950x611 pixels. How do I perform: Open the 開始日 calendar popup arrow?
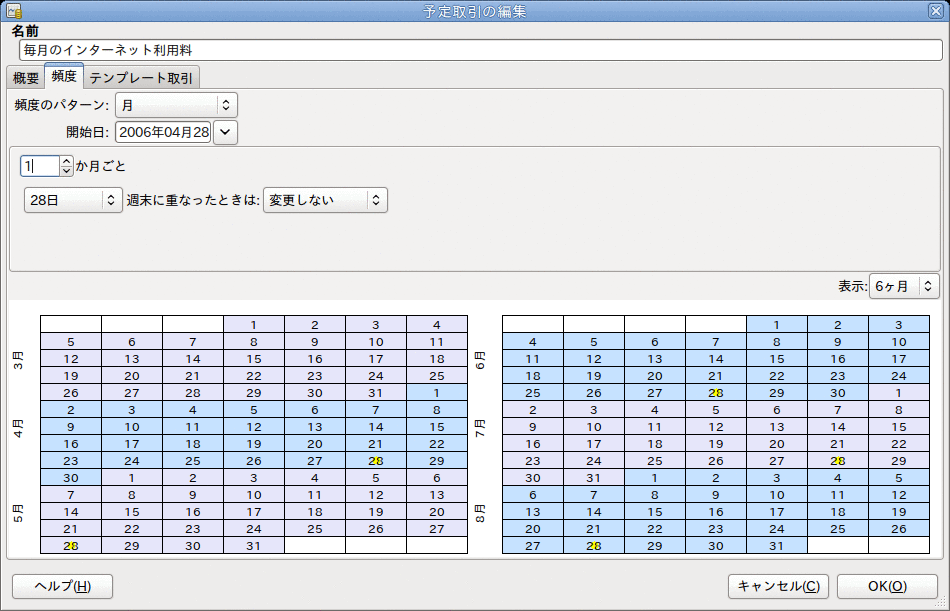(x=225, y=132)
